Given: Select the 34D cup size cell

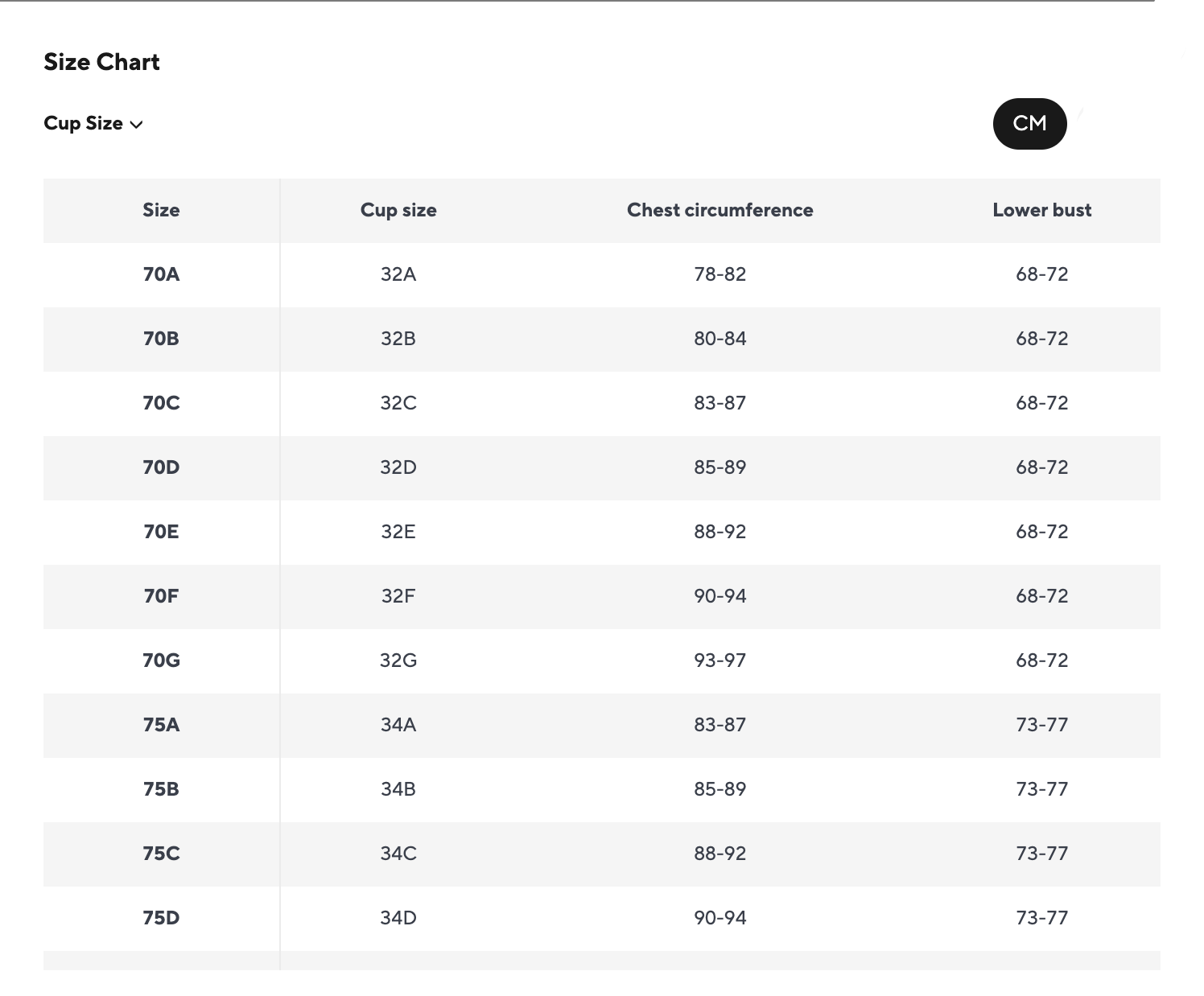Looking at the screenshot, I should 398,918.
